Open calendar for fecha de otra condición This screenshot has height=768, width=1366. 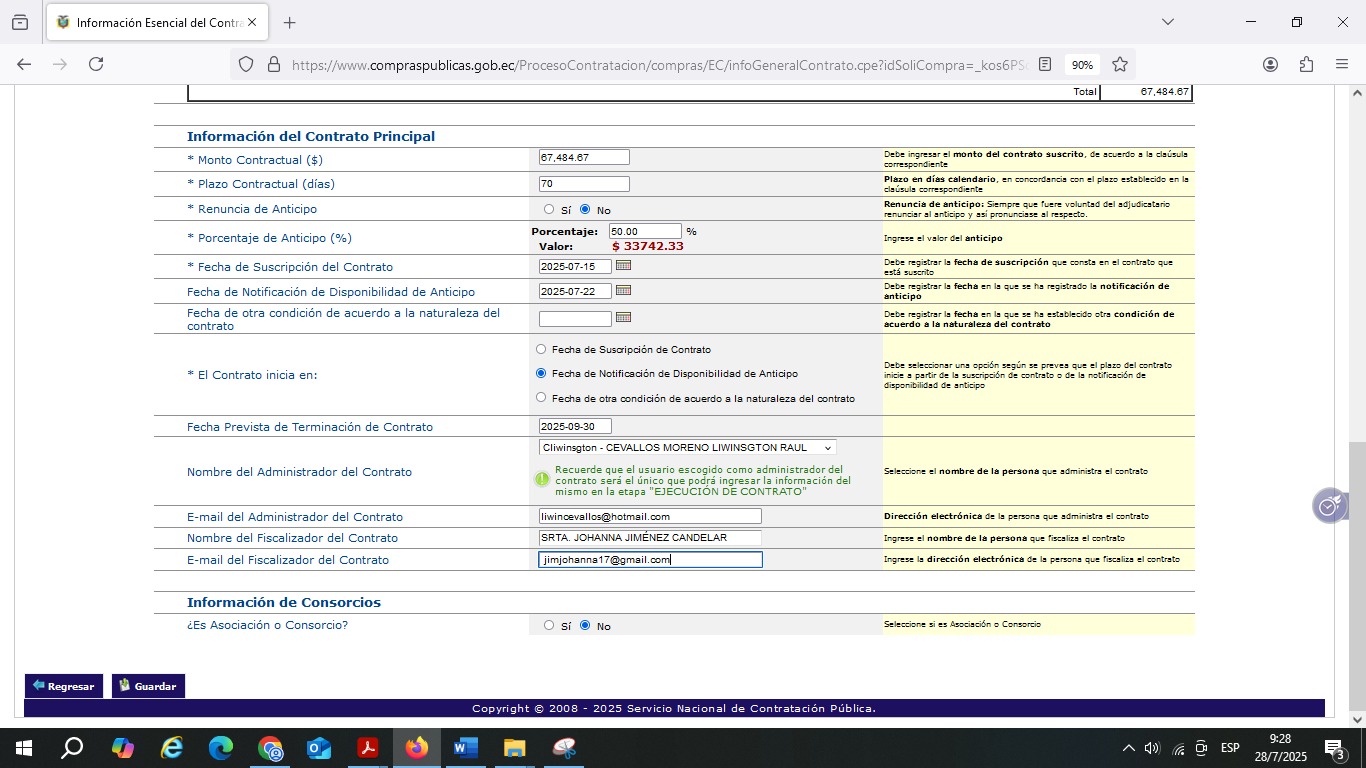623,318
